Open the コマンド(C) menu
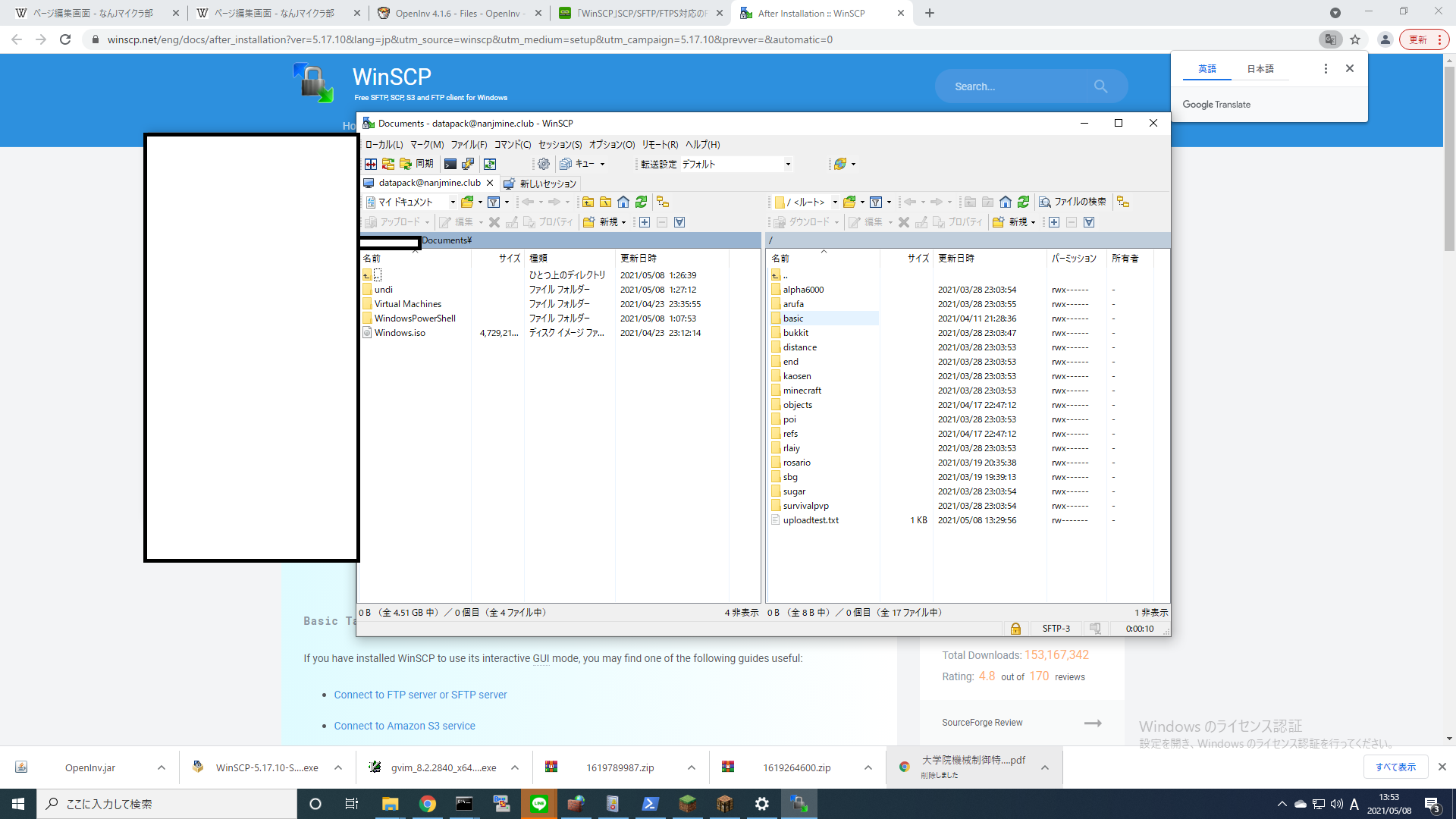The image size is (1456, 819). coord(513,144)
